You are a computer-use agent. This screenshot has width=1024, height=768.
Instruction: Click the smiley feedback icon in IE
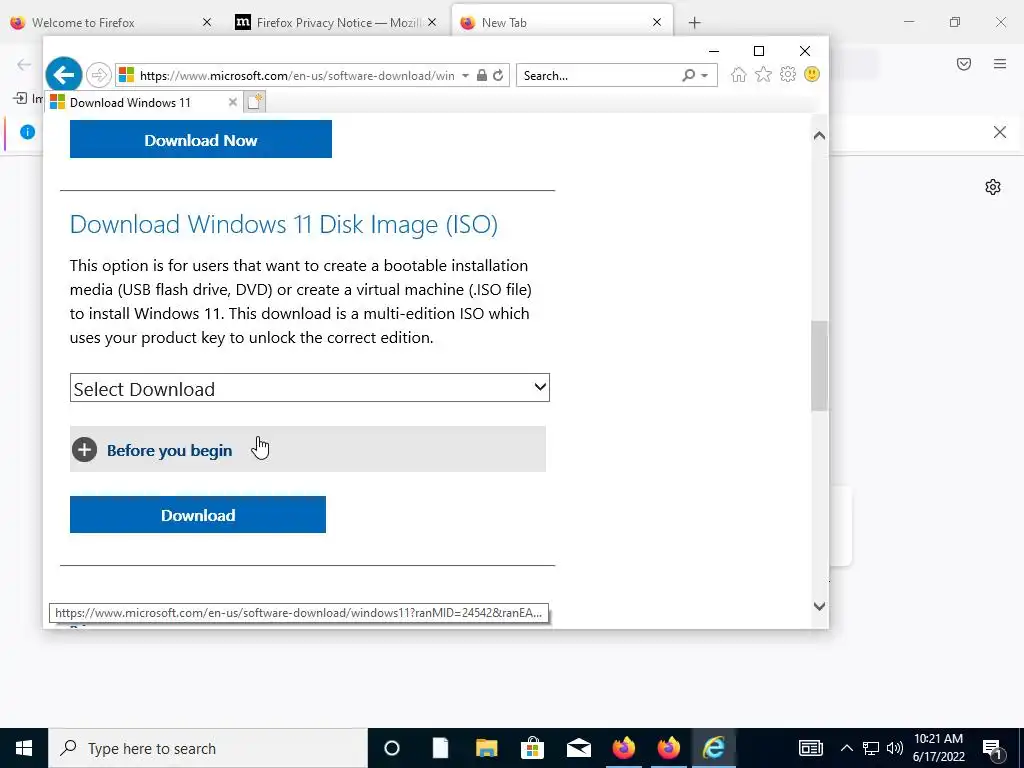tap(812, 74)
